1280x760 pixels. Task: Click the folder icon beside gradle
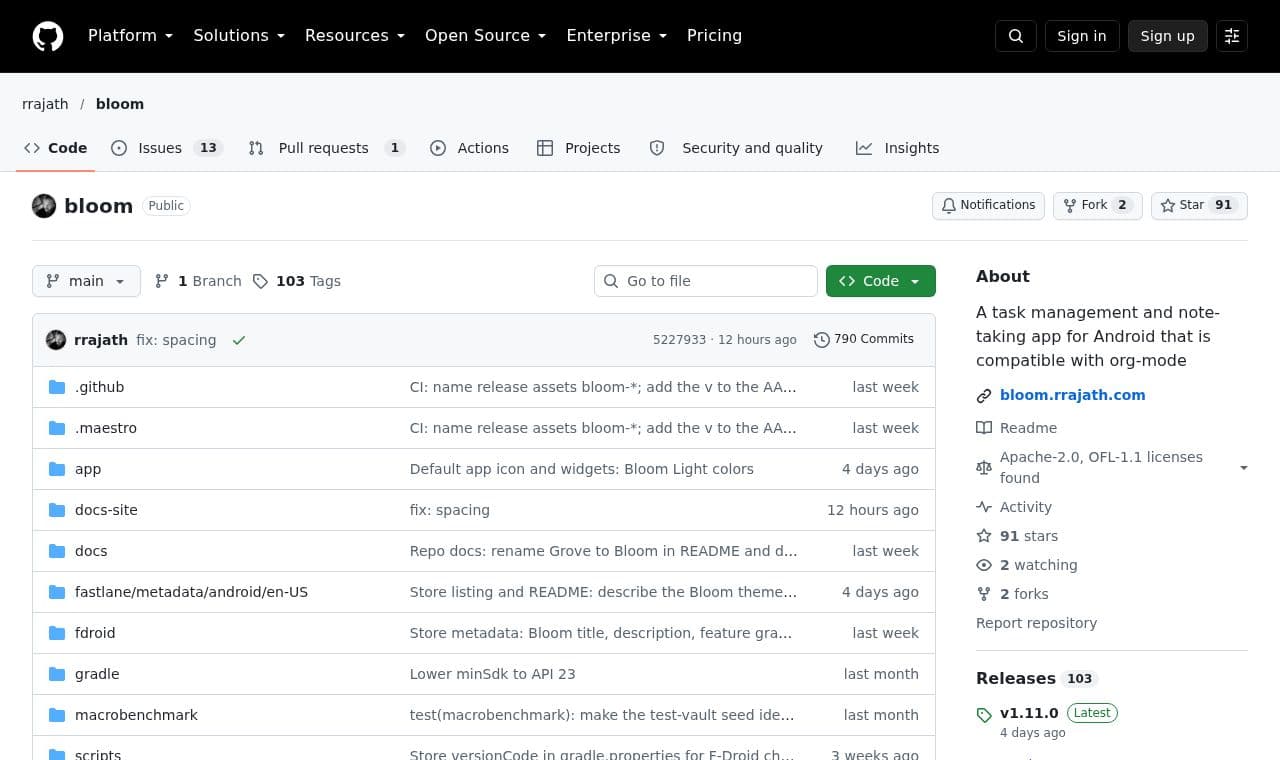(57, 674)
